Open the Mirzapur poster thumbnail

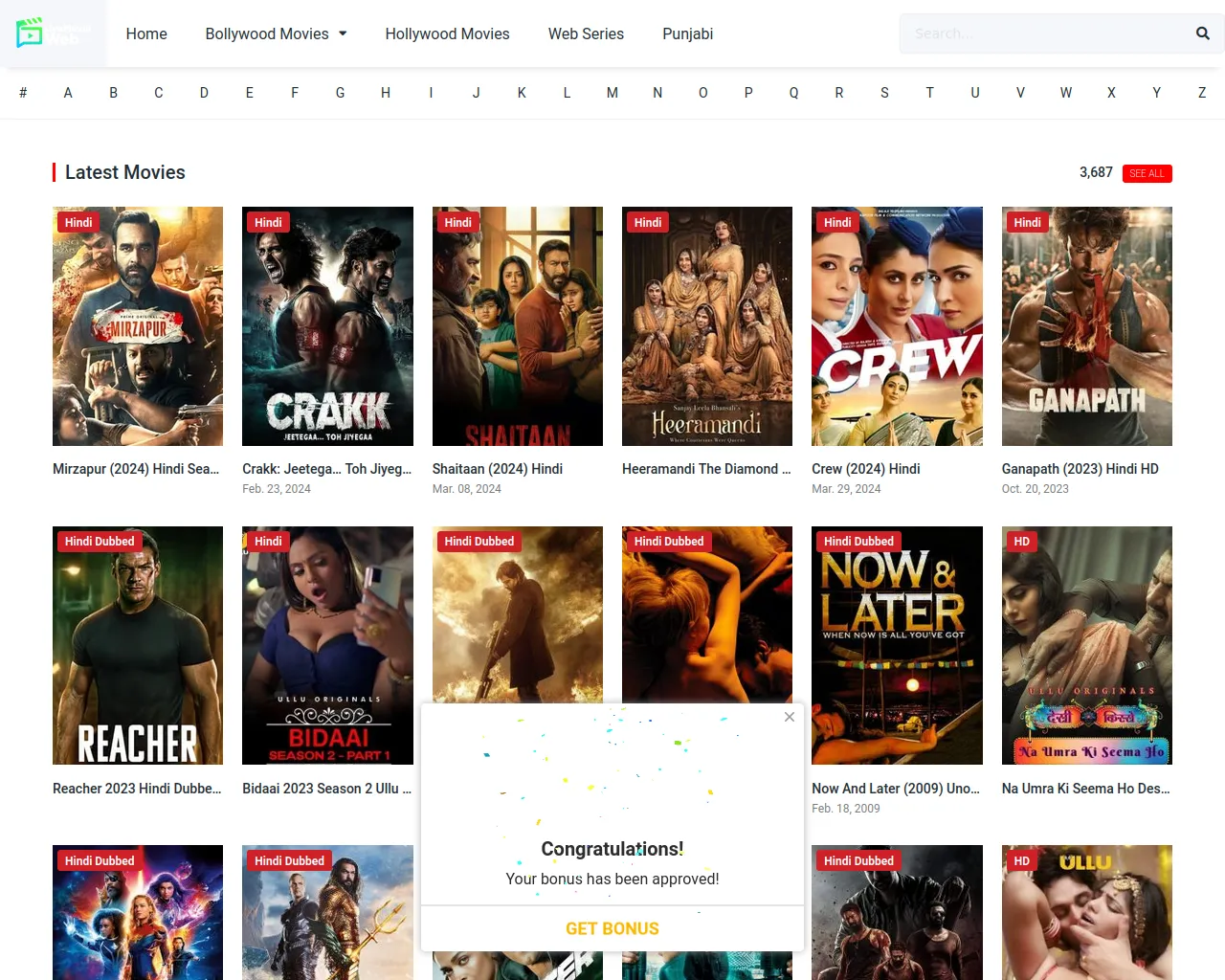pos(138,326)
